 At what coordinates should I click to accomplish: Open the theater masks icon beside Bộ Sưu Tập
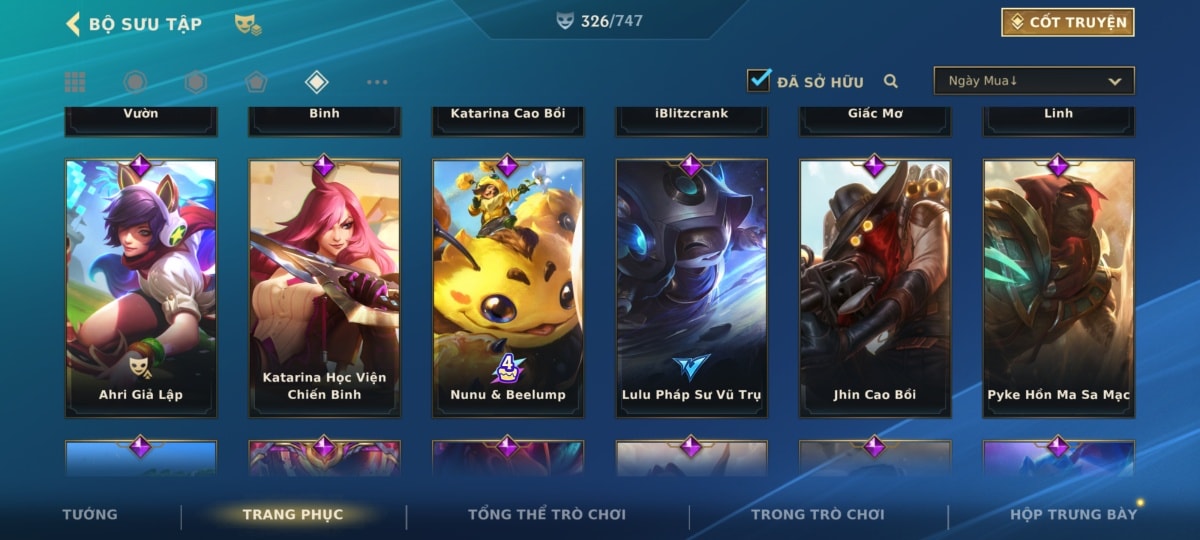(248, 24)
